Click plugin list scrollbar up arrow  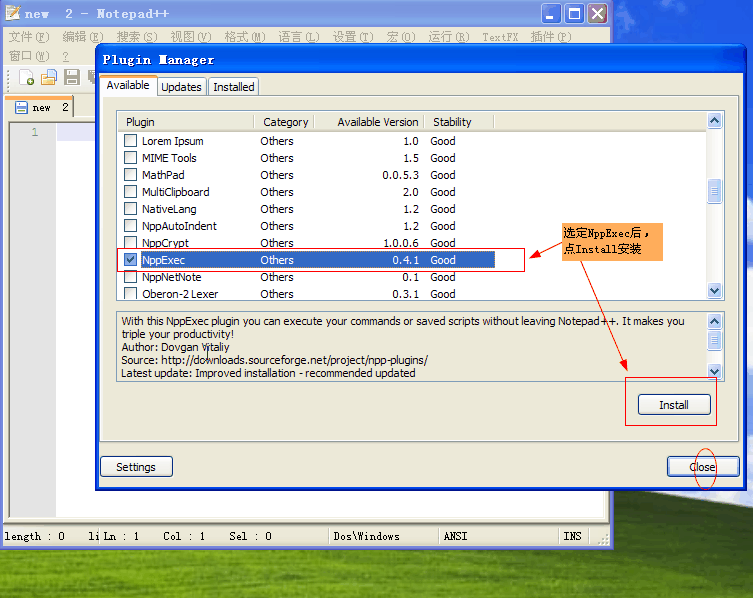pos(715,121)
